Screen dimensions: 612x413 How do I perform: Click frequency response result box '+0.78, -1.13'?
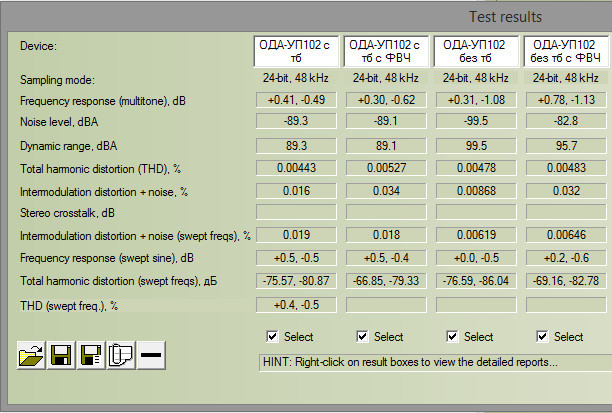(566, 100)
